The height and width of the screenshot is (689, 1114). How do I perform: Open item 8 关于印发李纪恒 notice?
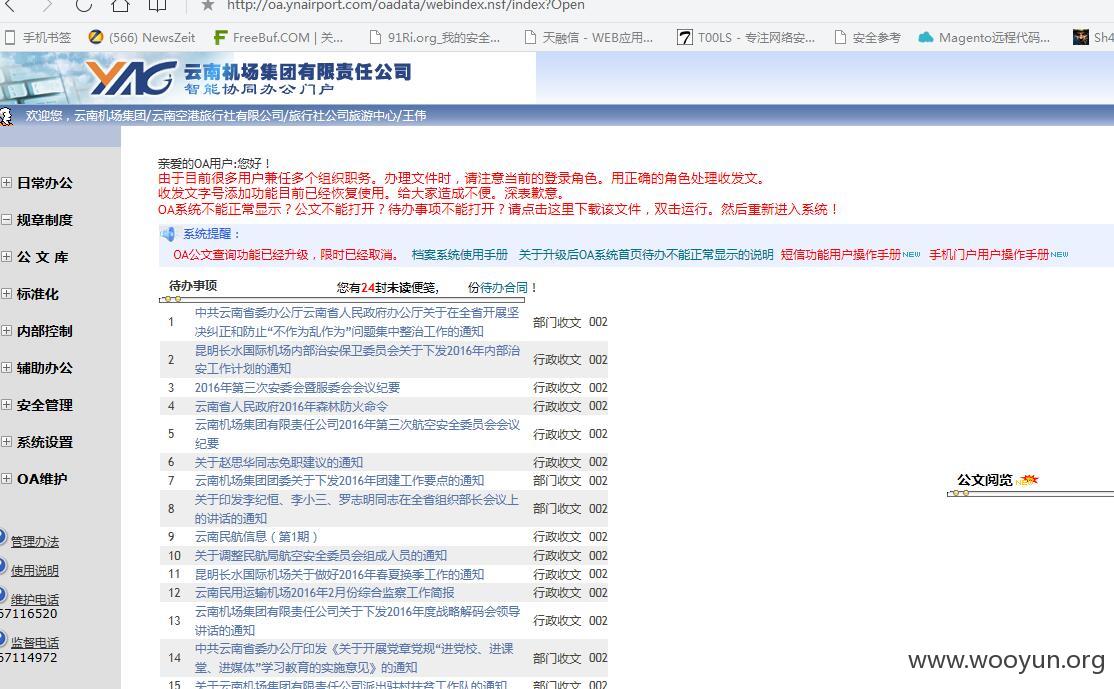click(x=357, y=509)
